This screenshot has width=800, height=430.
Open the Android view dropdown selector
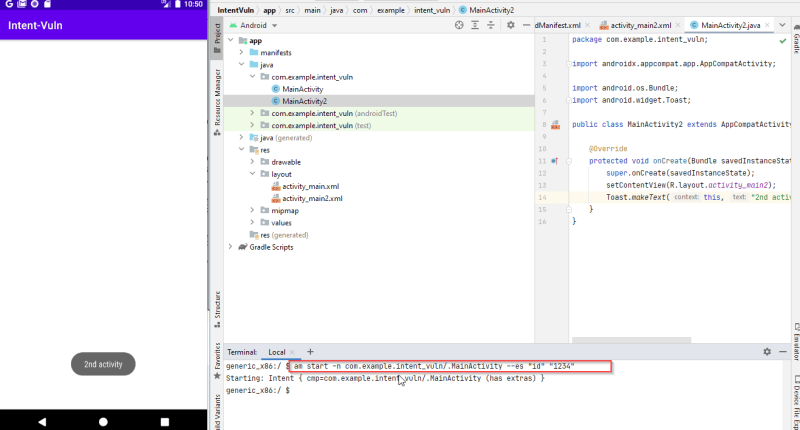253,25
